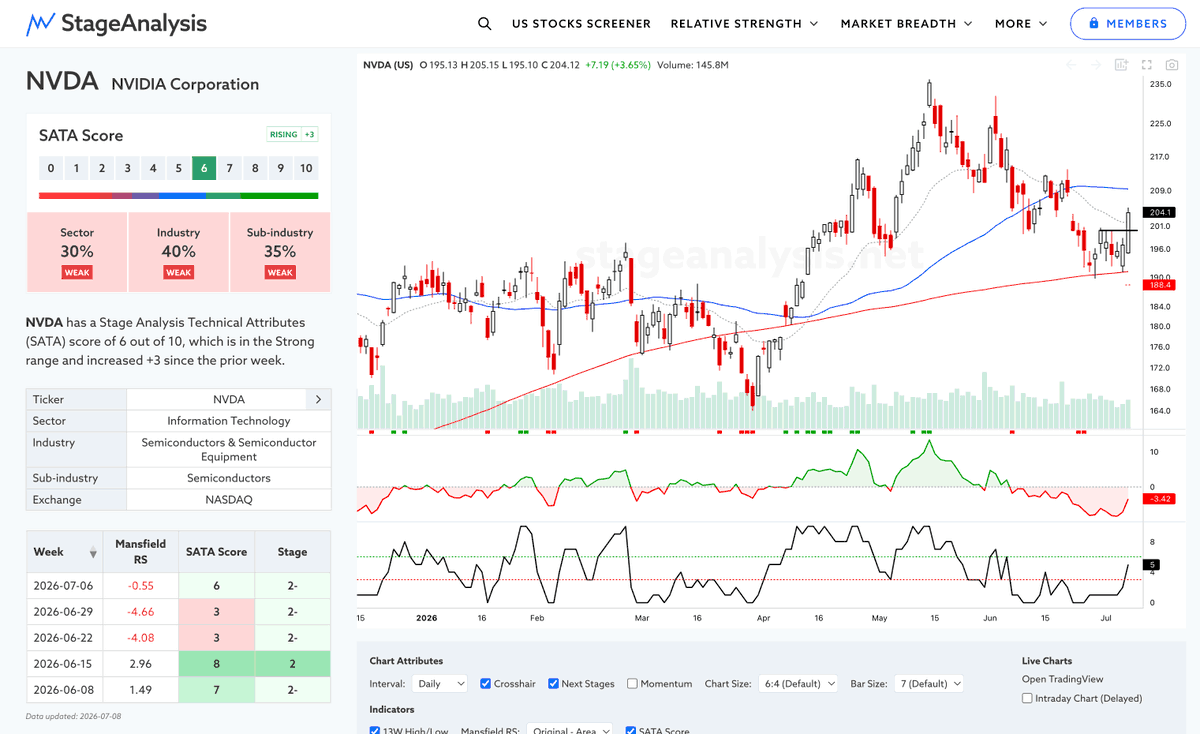Click the Volume 145.8M readout
This screenshot has width=1200, height=734.
(693, 65)
